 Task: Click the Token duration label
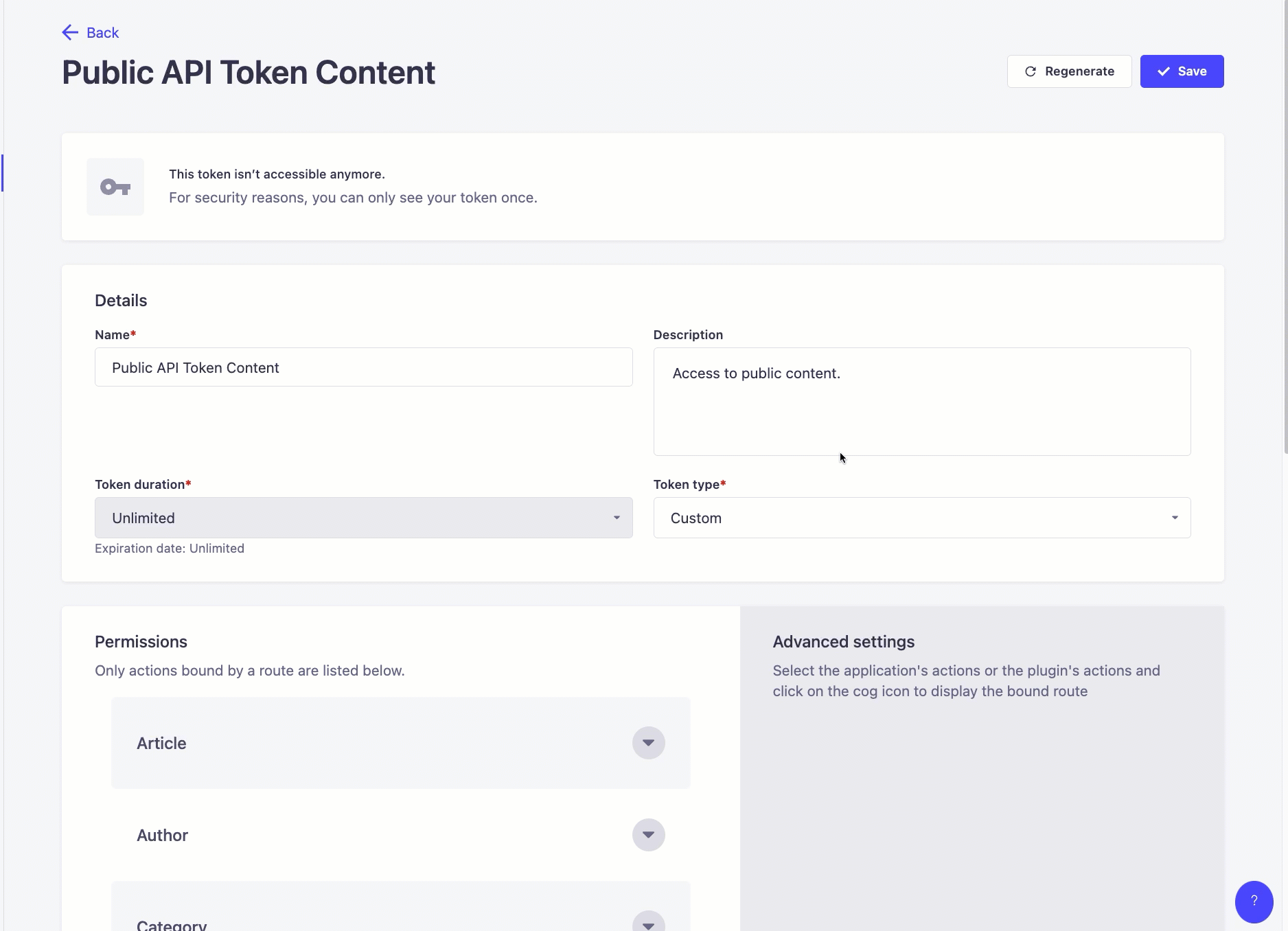click(x=143, y=485)
